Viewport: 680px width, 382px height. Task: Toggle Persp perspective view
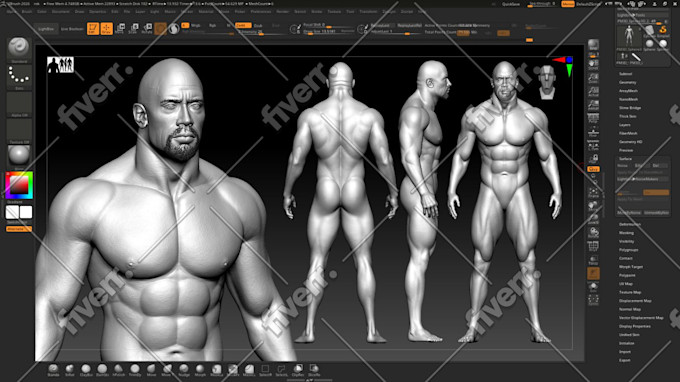(x=593, y=118)
